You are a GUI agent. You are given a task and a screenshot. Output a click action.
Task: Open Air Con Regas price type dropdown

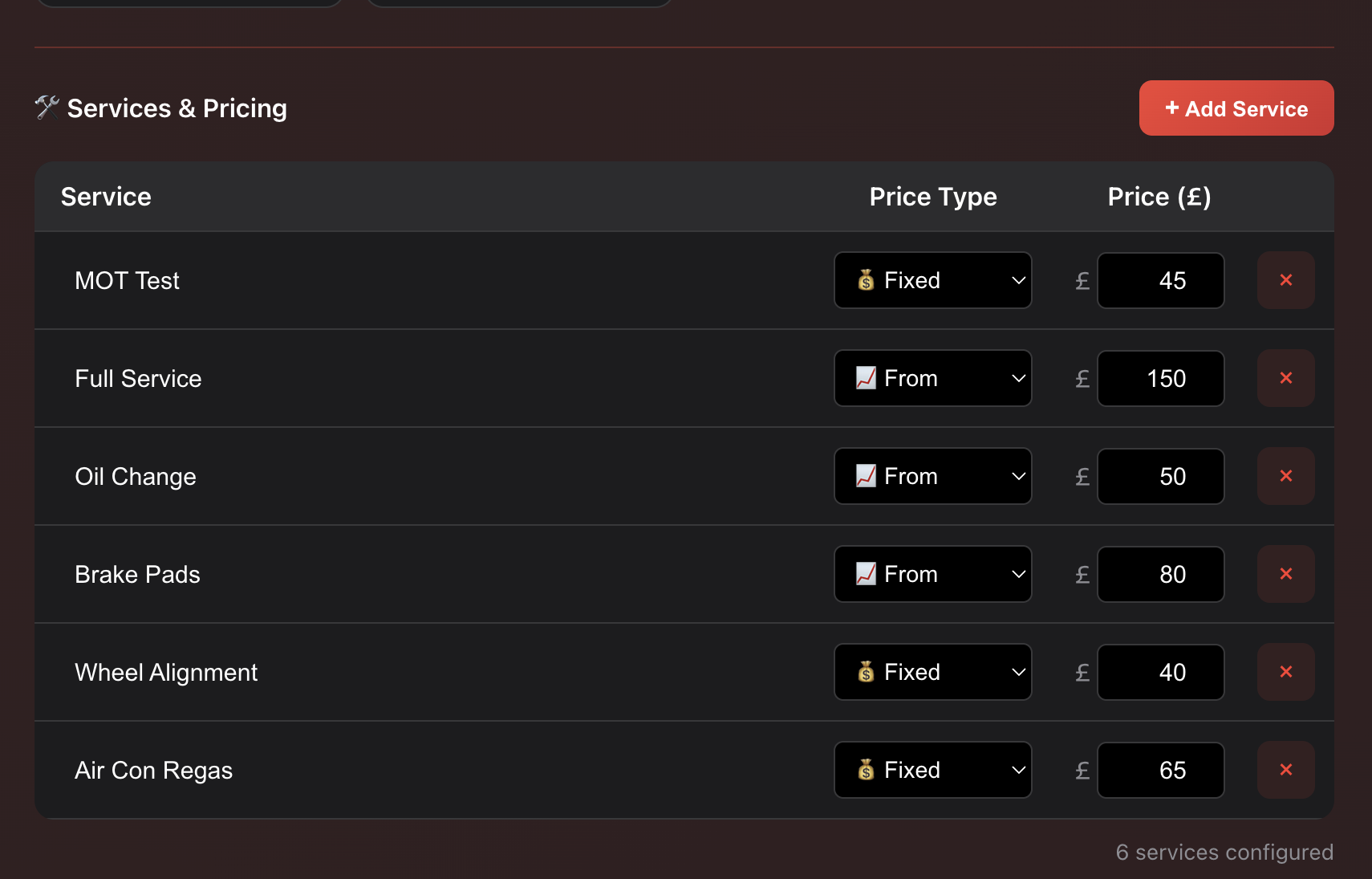932,770
